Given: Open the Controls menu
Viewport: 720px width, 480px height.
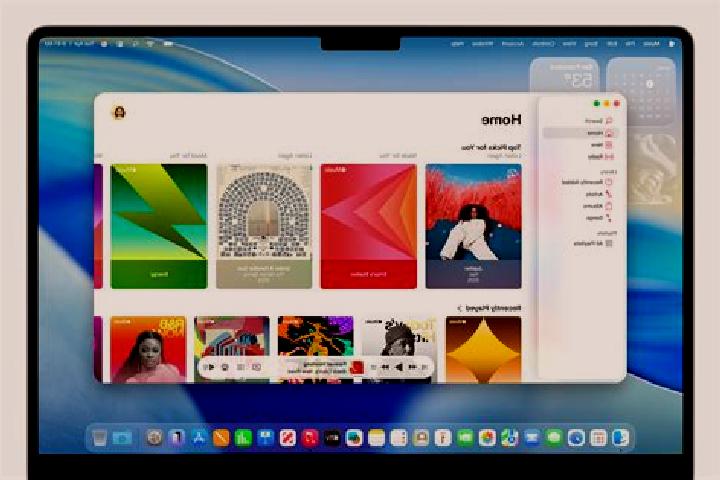Looking at the screenshot, I should click(543, 44).
